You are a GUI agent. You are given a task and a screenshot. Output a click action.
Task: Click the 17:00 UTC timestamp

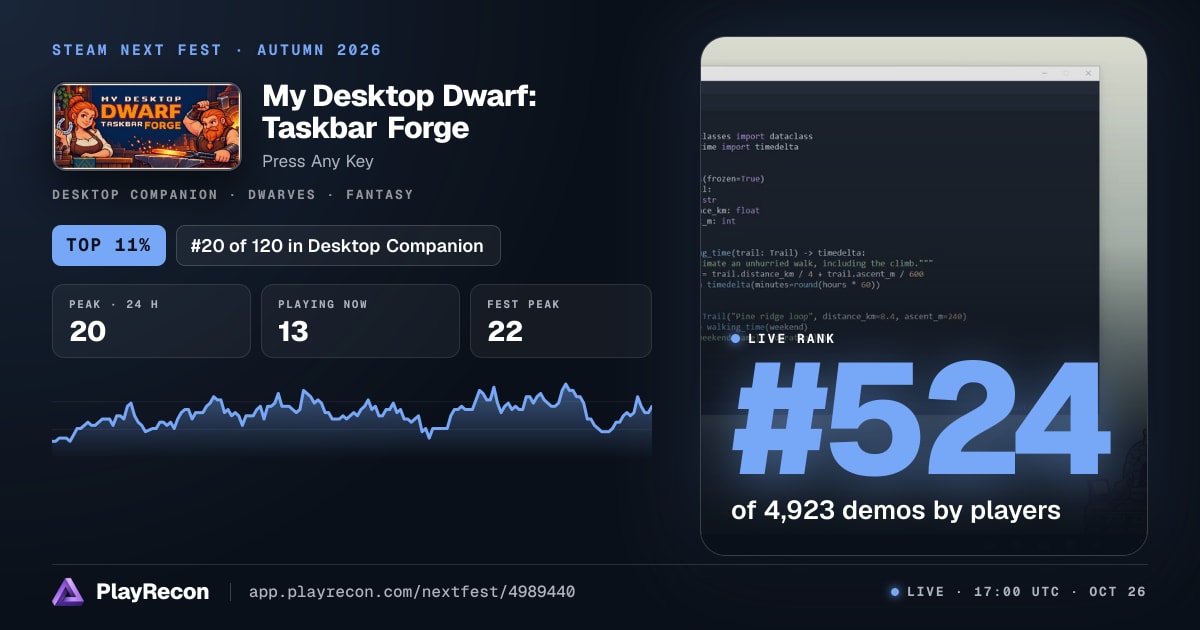[x=1016, y=592]
